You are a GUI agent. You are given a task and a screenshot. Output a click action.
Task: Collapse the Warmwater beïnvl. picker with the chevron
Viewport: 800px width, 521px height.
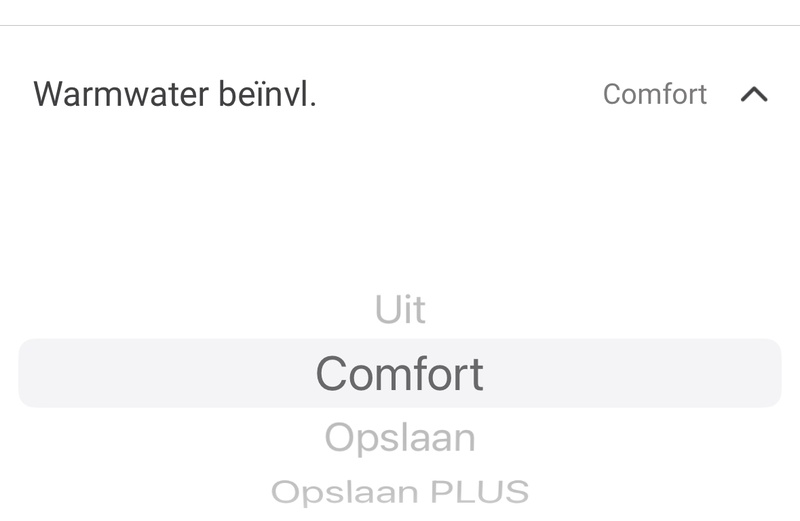[753, 94]
